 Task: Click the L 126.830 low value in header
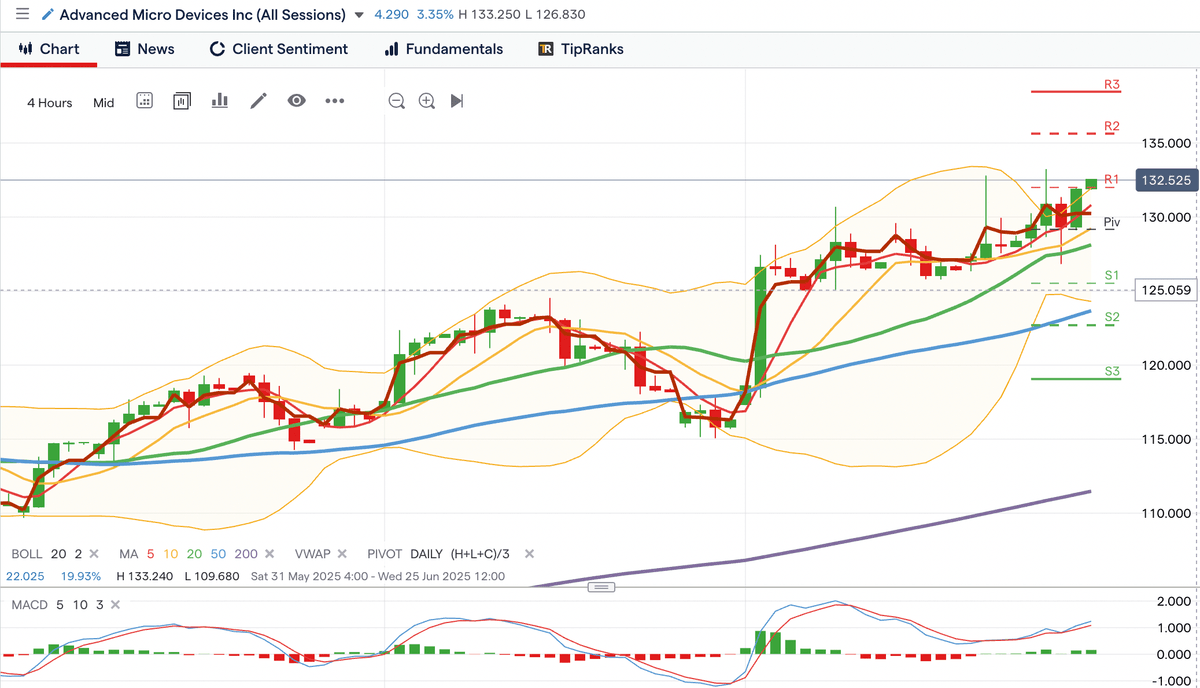[553, 15]
